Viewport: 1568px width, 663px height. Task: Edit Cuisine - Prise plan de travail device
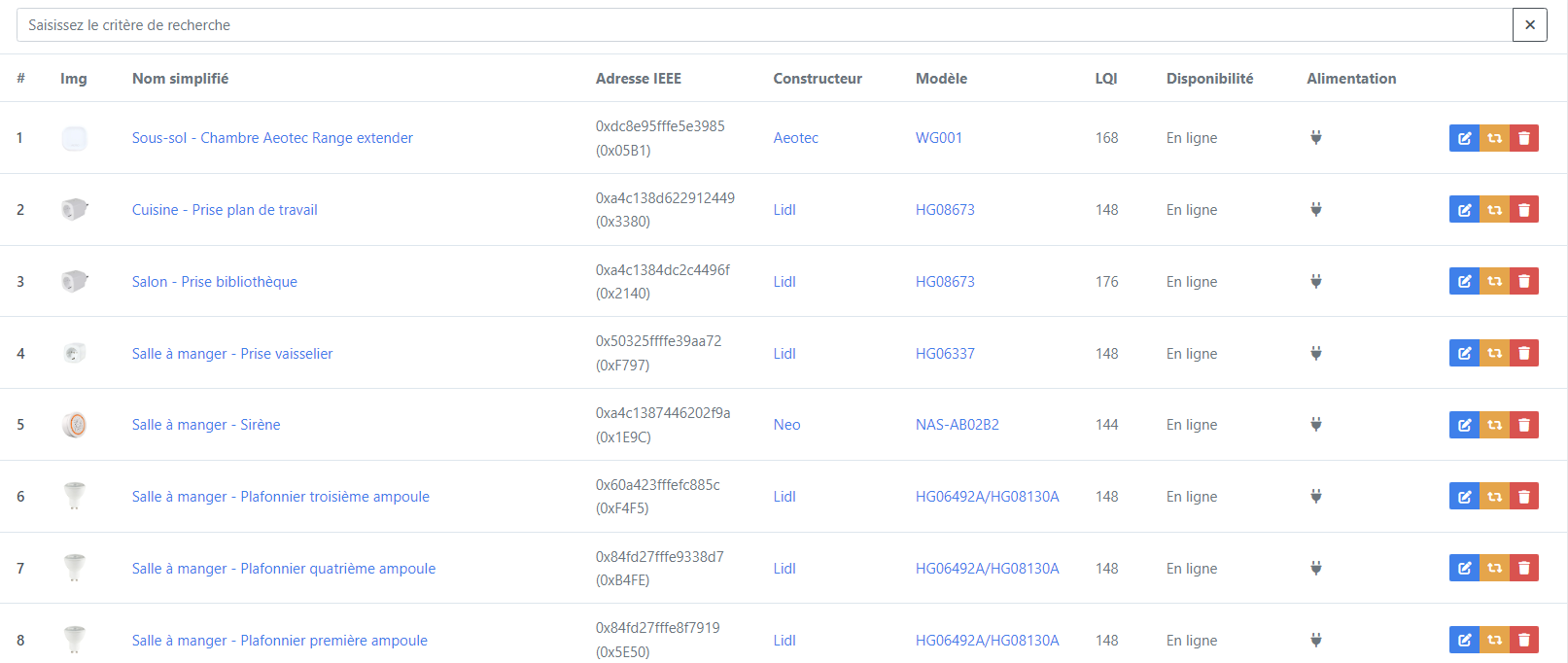[x=1464, y=210]
